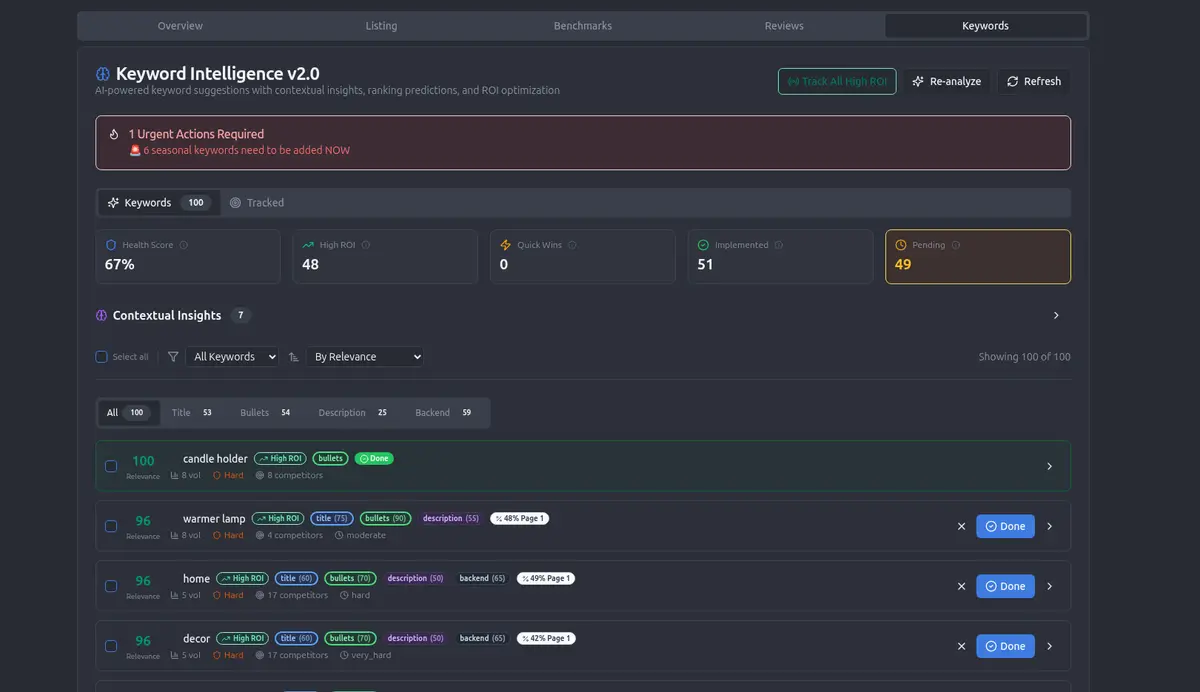Click the Health Score shield icon

click(x=110, y=244)
